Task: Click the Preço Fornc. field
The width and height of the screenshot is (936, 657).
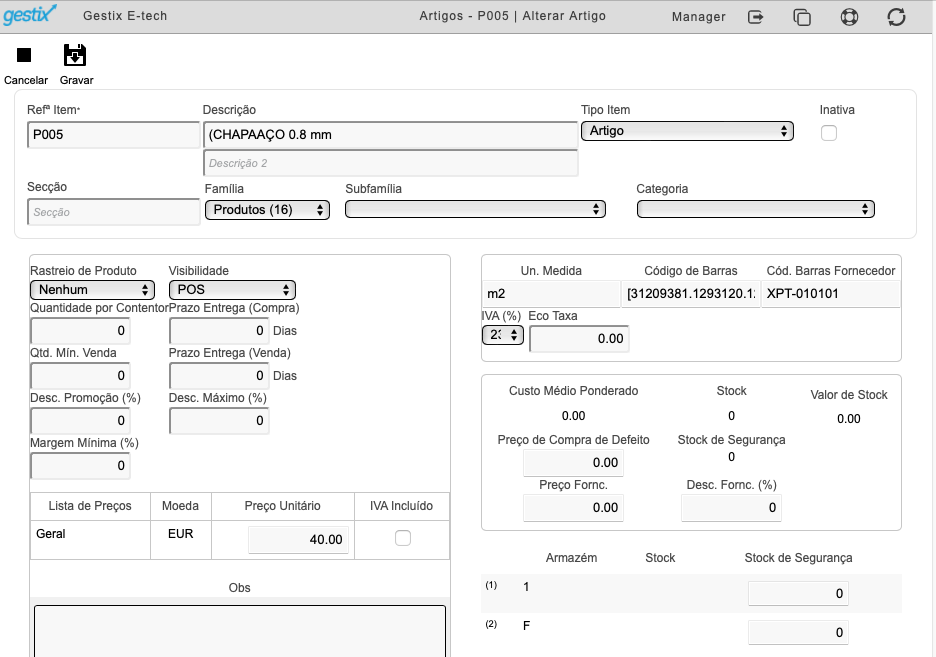Action: tap(573, 508)
